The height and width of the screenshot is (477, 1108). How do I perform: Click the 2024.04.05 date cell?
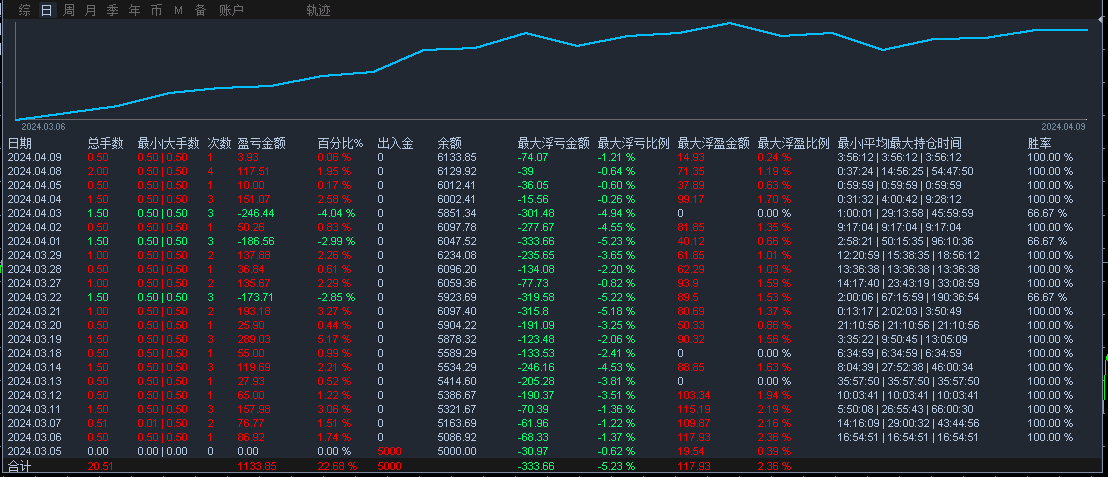(35, 185)
